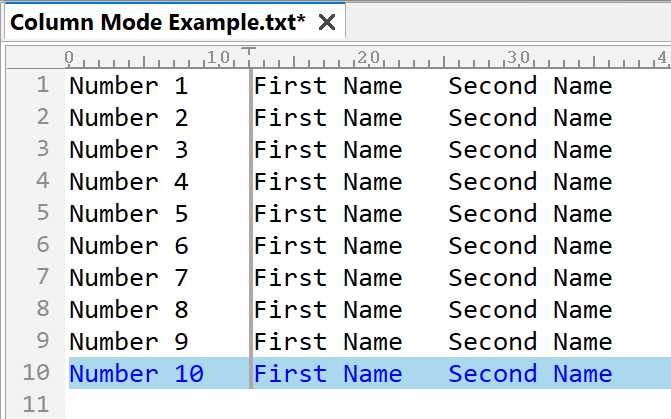Click "First Name" on line 4
This screenshot has height=419, width=671.
click(x=328, y=182)
